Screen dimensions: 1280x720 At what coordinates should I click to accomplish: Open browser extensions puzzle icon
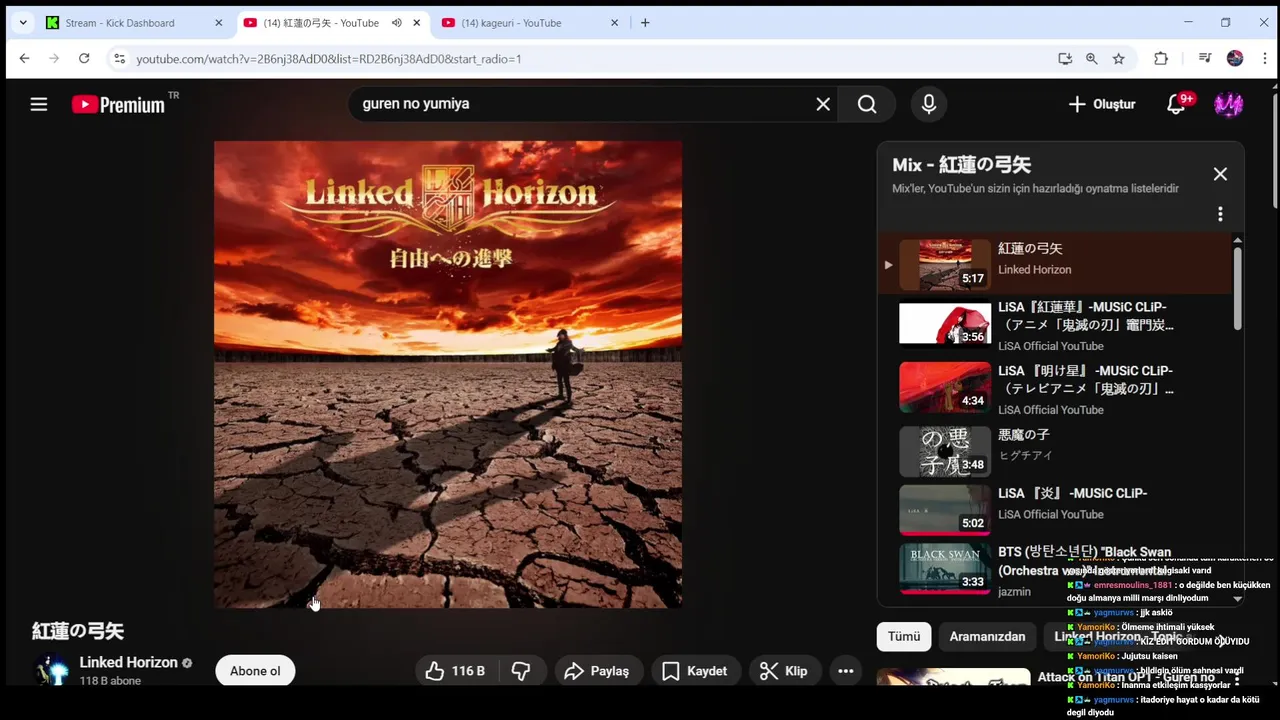1161,59
